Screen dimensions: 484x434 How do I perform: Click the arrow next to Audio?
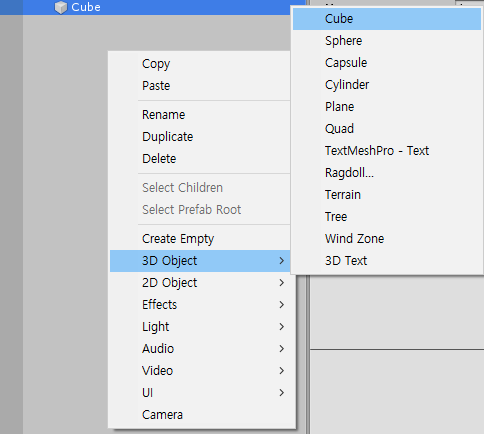pyautogui.click(x=282, y=349)
